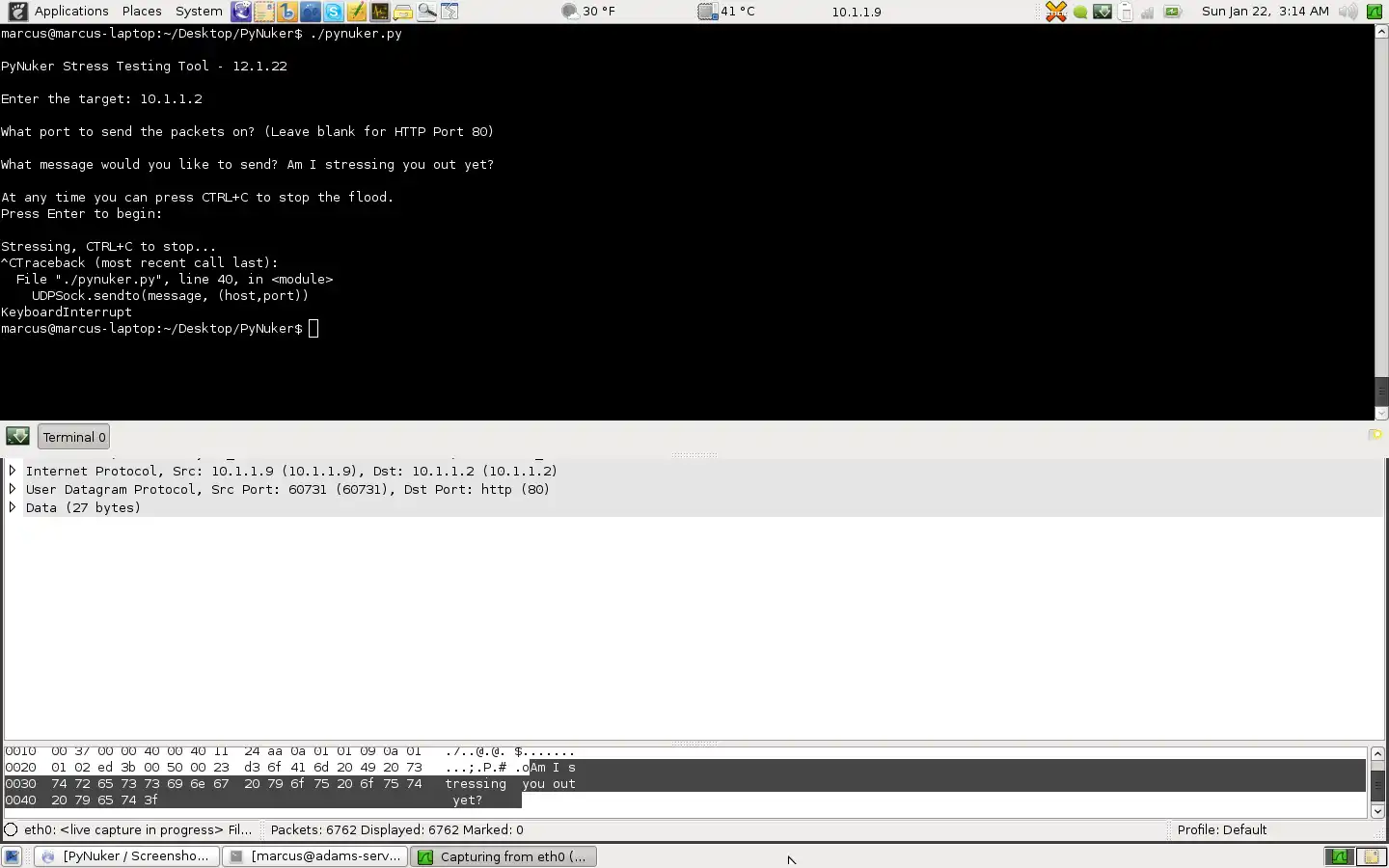Click the green download arrow tray icon
This screenshot has height=868, width=1389.
[x=1103, y=12]
